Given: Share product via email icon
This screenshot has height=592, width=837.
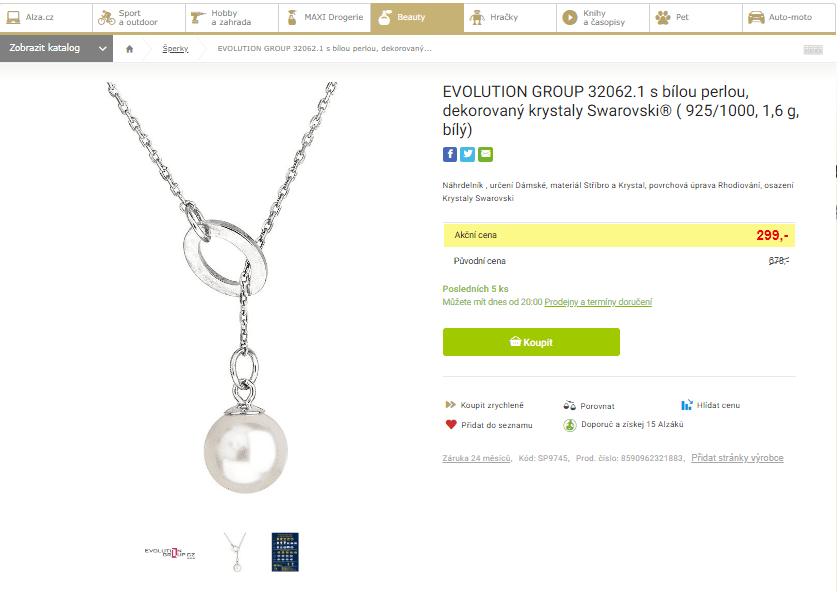Looking at the screenshot, I should (x=485, y=154).
